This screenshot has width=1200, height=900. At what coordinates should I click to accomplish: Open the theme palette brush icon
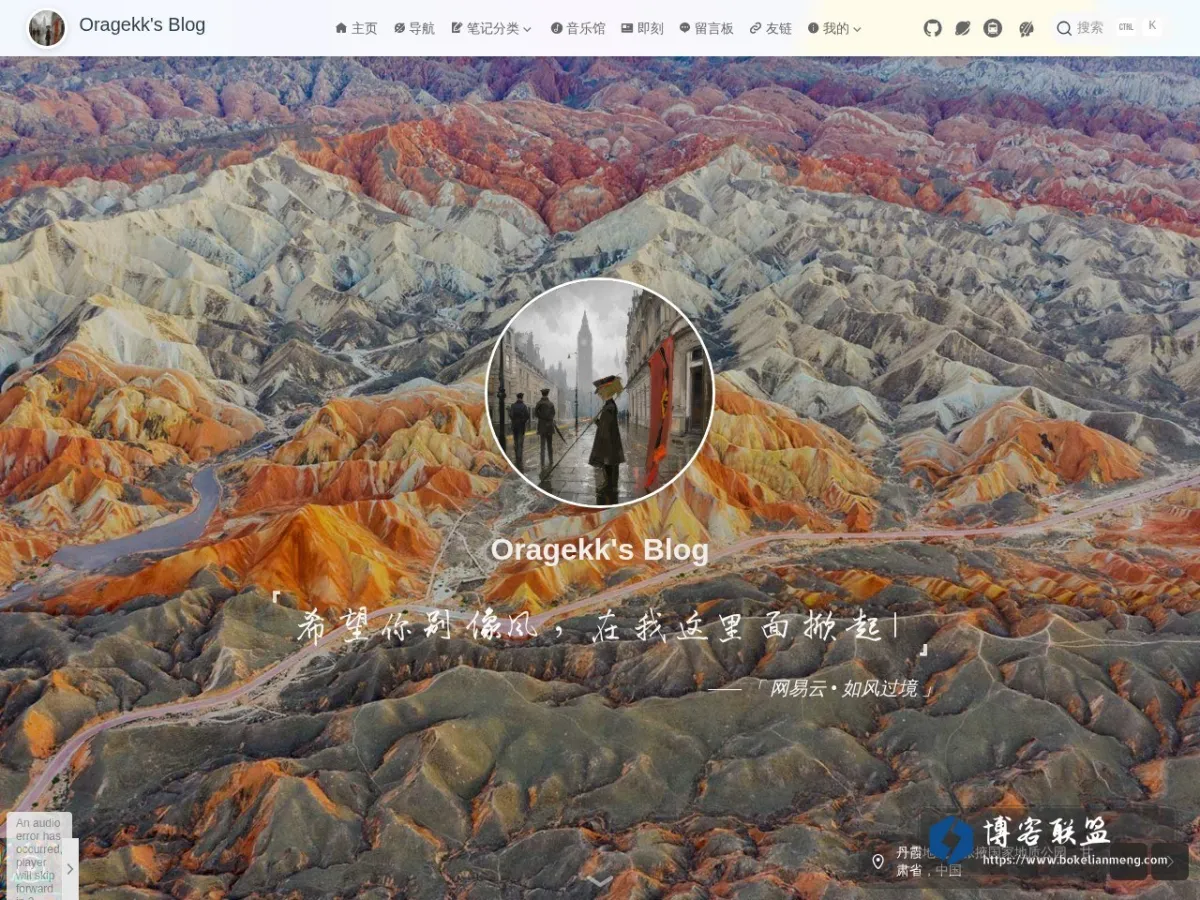(1026, 28)
